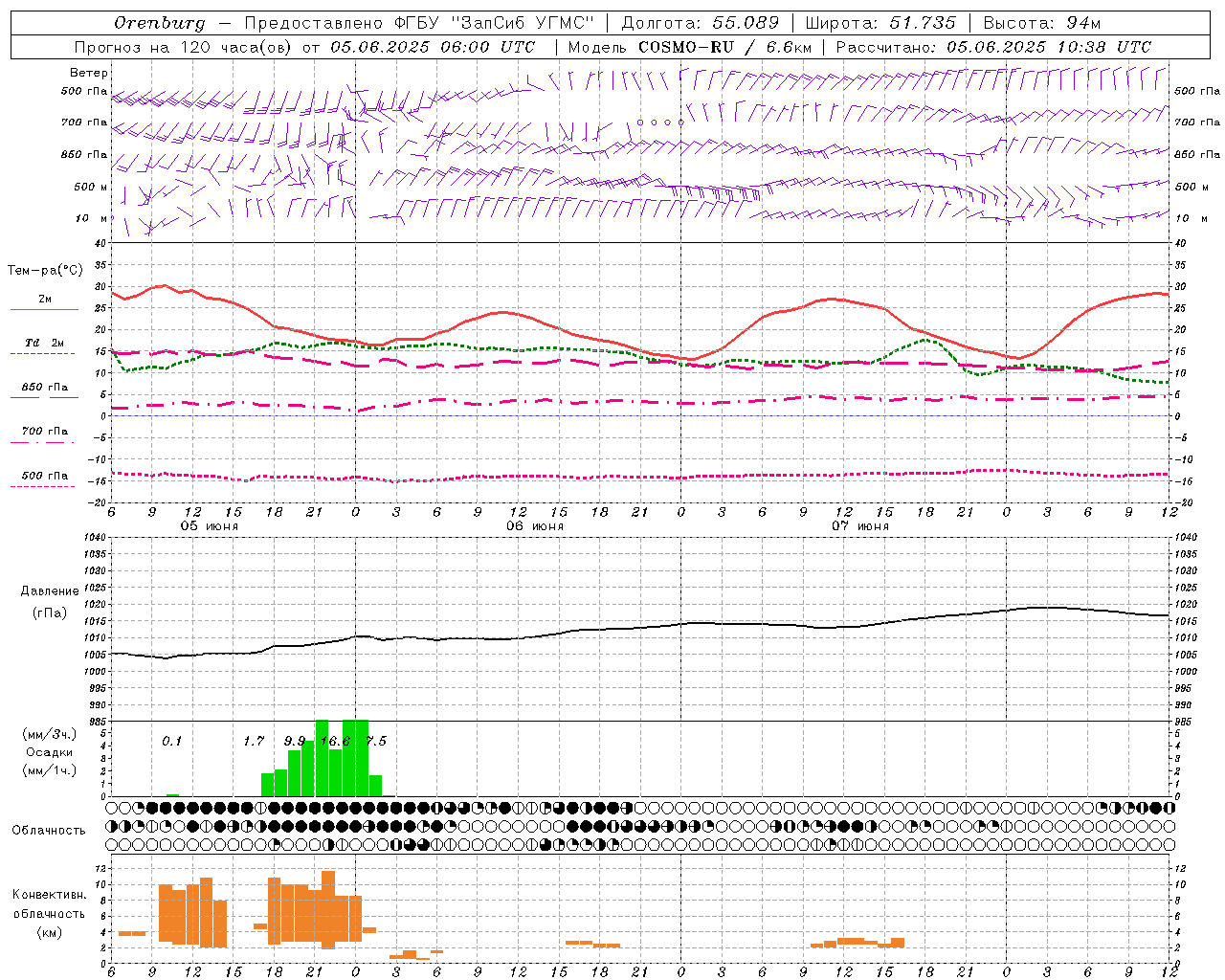Select the left 700 гПа wind level label

click(x=84, y=122)
